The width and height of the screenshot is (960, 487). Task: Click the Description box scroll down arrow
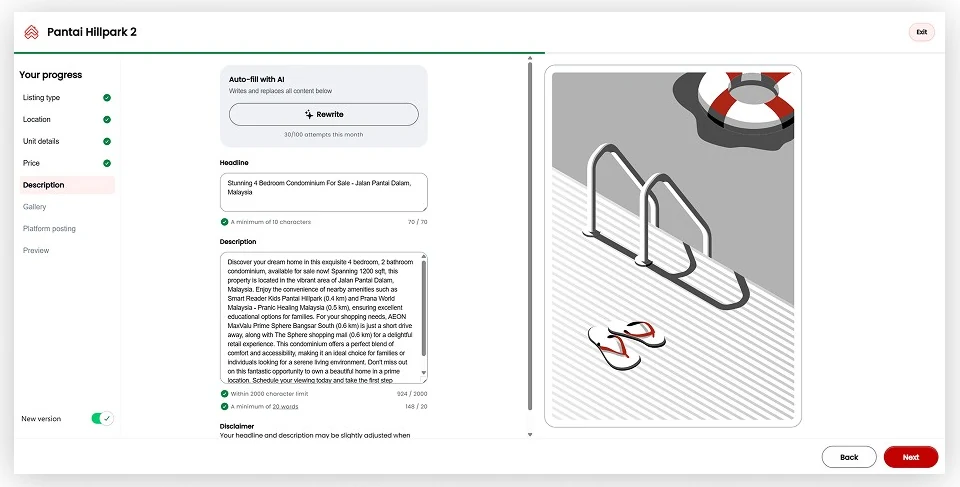click(x=424, y=372)
